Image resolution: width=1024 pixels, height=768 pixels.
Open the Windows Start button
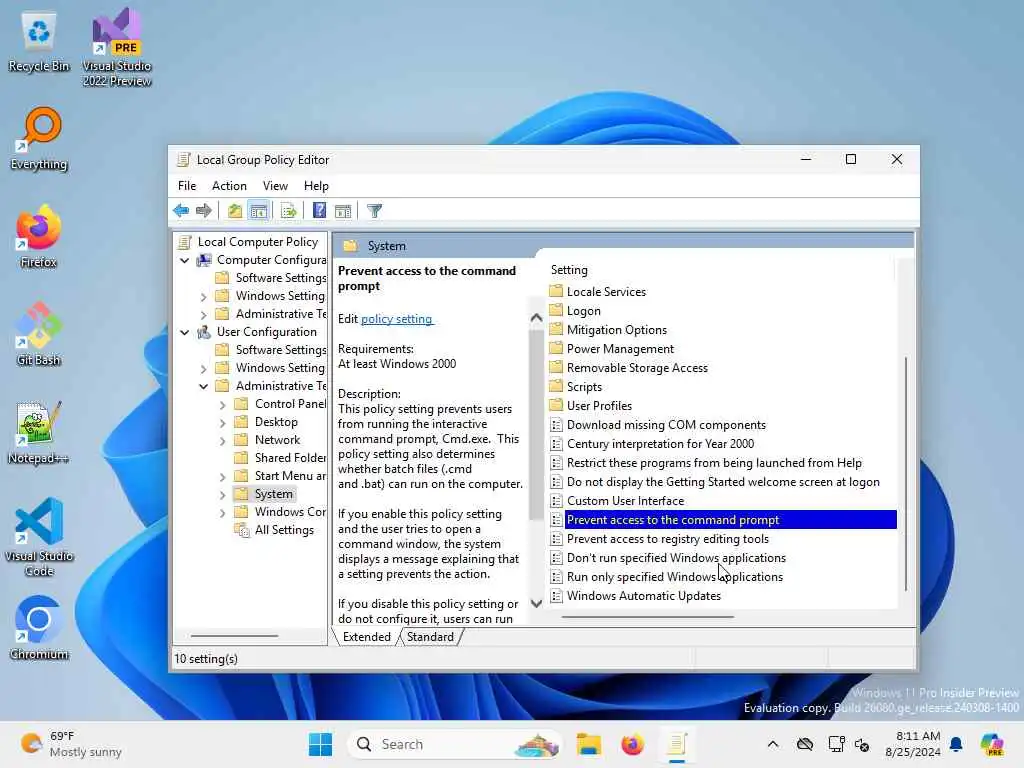click(x=320, y=744)
